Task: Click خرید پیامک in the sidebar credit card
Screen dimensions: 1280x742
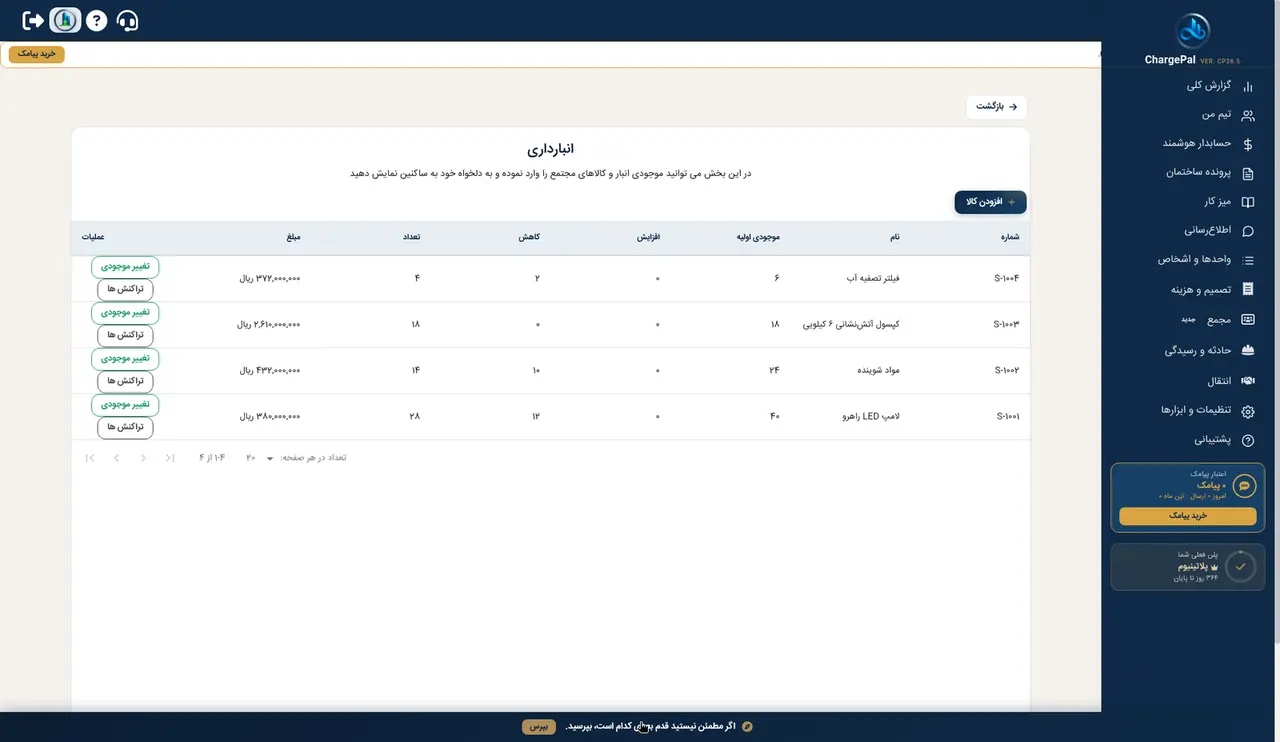Action: (1188, 516)
